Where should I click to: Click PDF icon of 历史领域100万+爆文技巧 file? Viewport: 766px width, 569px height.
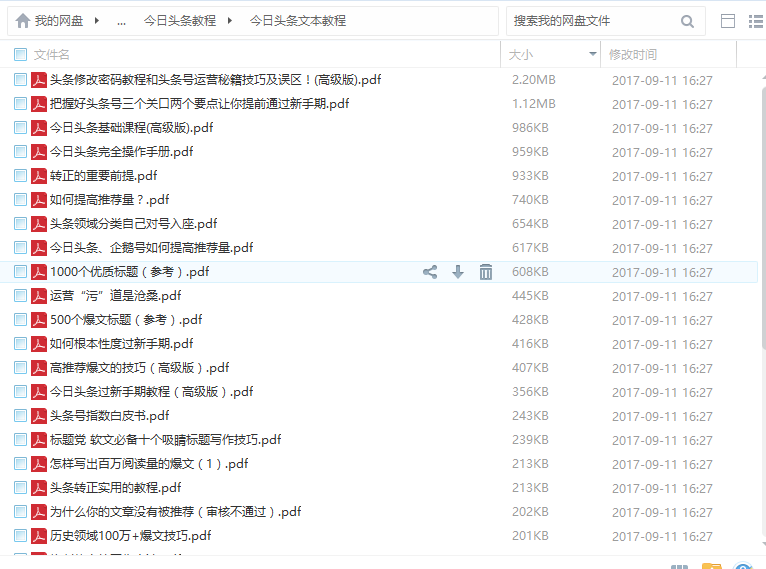click(39, 536)
